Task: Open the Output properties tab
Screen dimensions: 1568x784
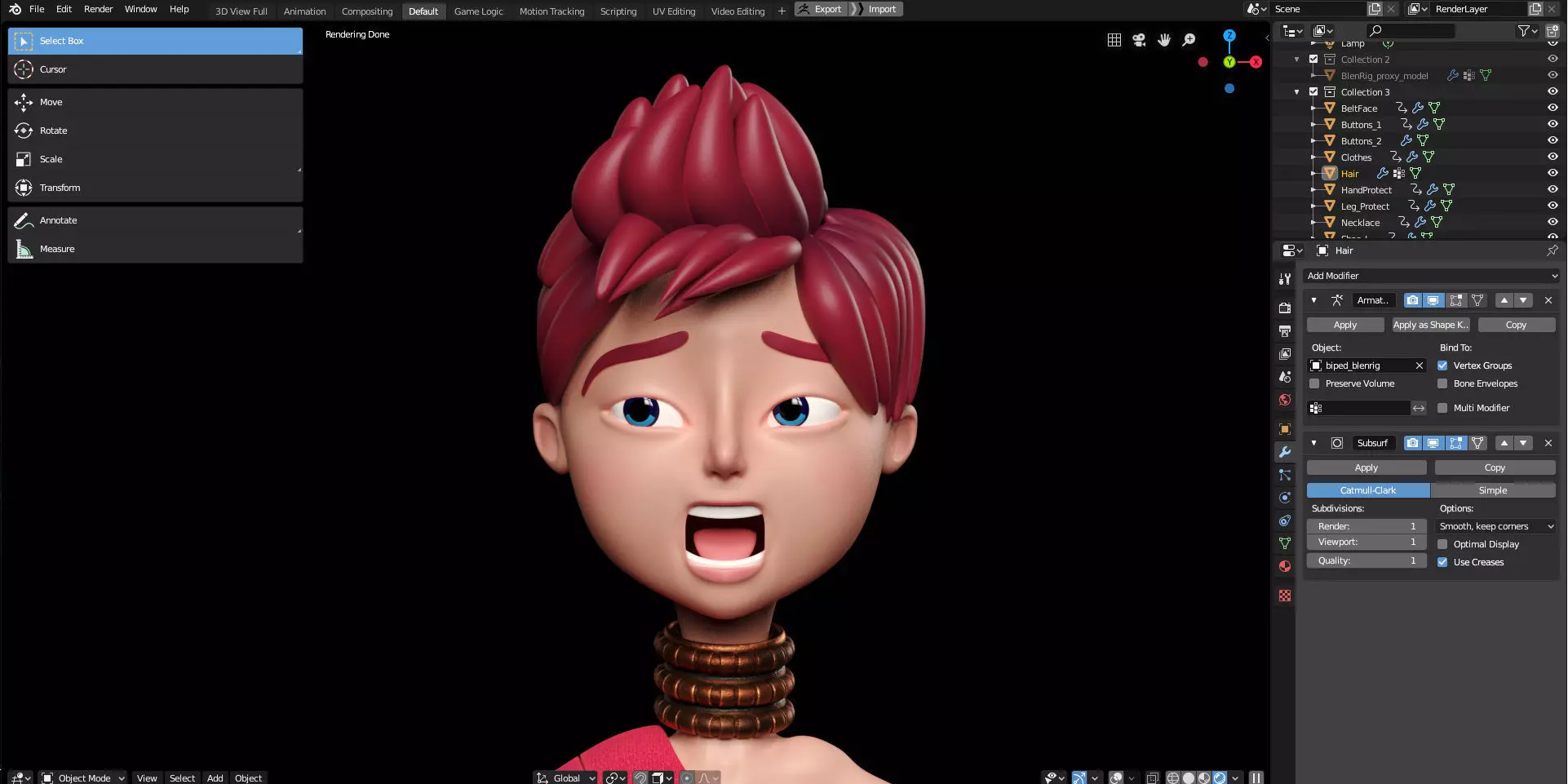Action: 1285,330
